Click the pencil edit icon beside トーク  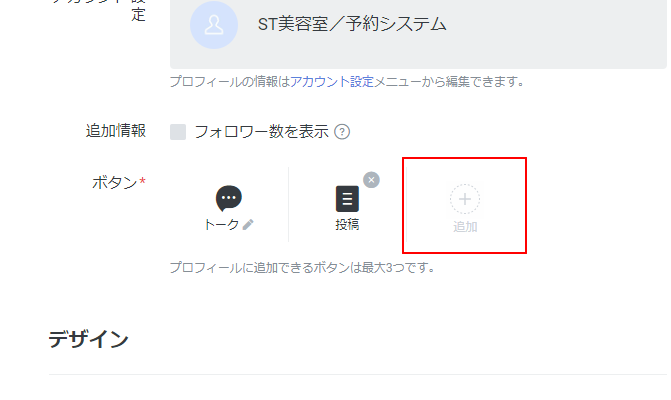248,225
